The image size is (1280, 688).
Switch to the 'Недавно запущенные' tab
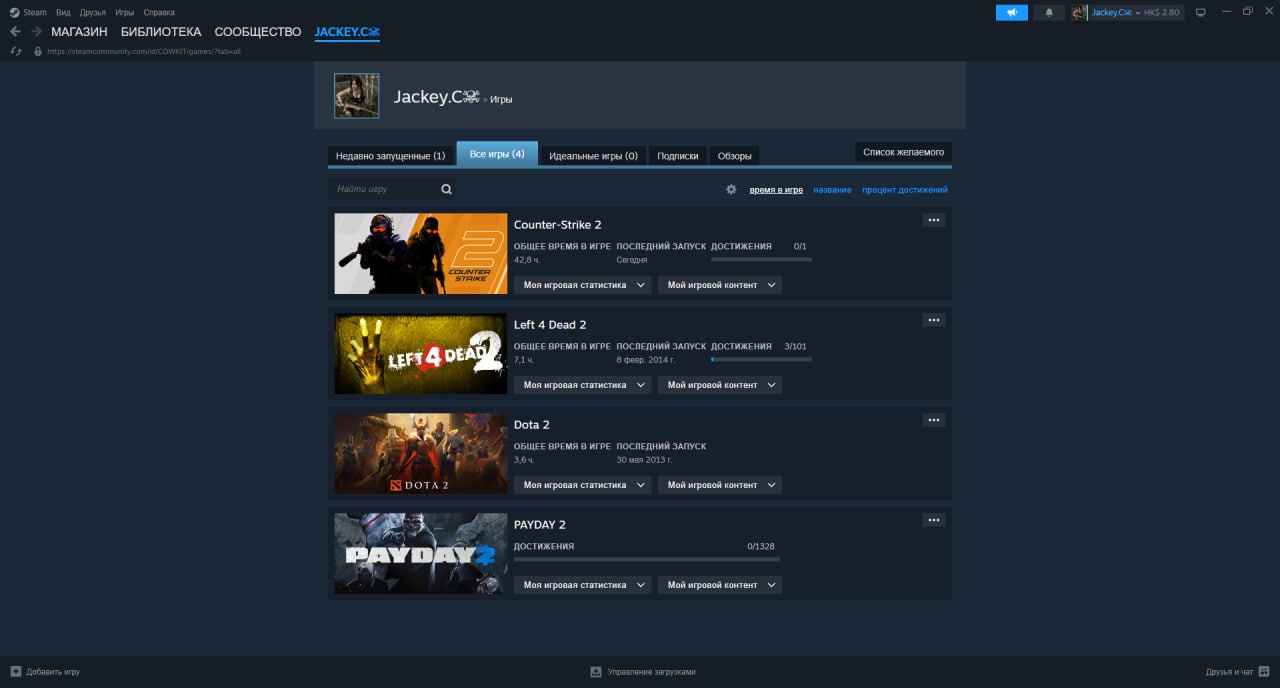(390, 156)
